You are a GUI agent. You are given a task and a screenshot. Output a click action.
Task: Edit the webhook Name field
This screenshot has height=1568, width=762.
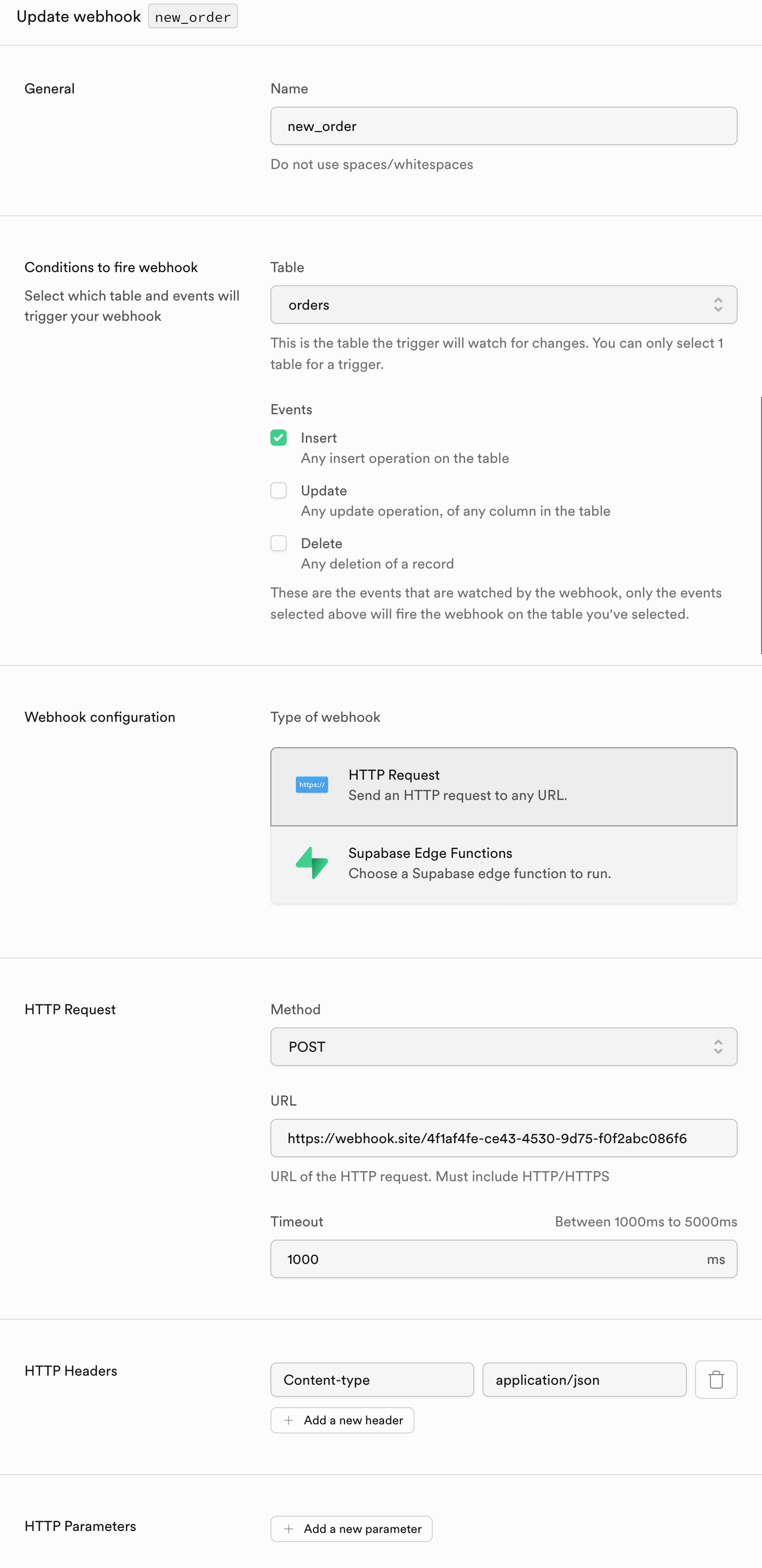[x=504, y=126]
